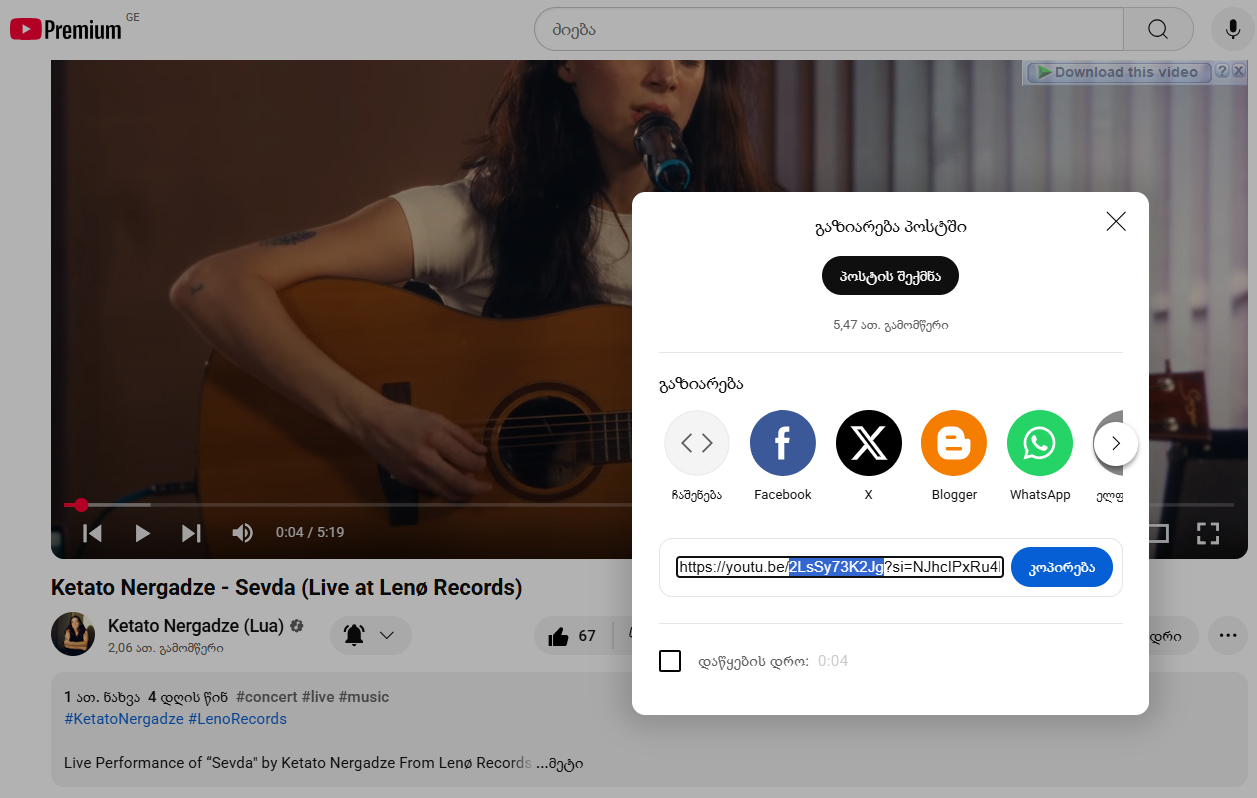Click the YouTube Premium logo

click(66, 29)
